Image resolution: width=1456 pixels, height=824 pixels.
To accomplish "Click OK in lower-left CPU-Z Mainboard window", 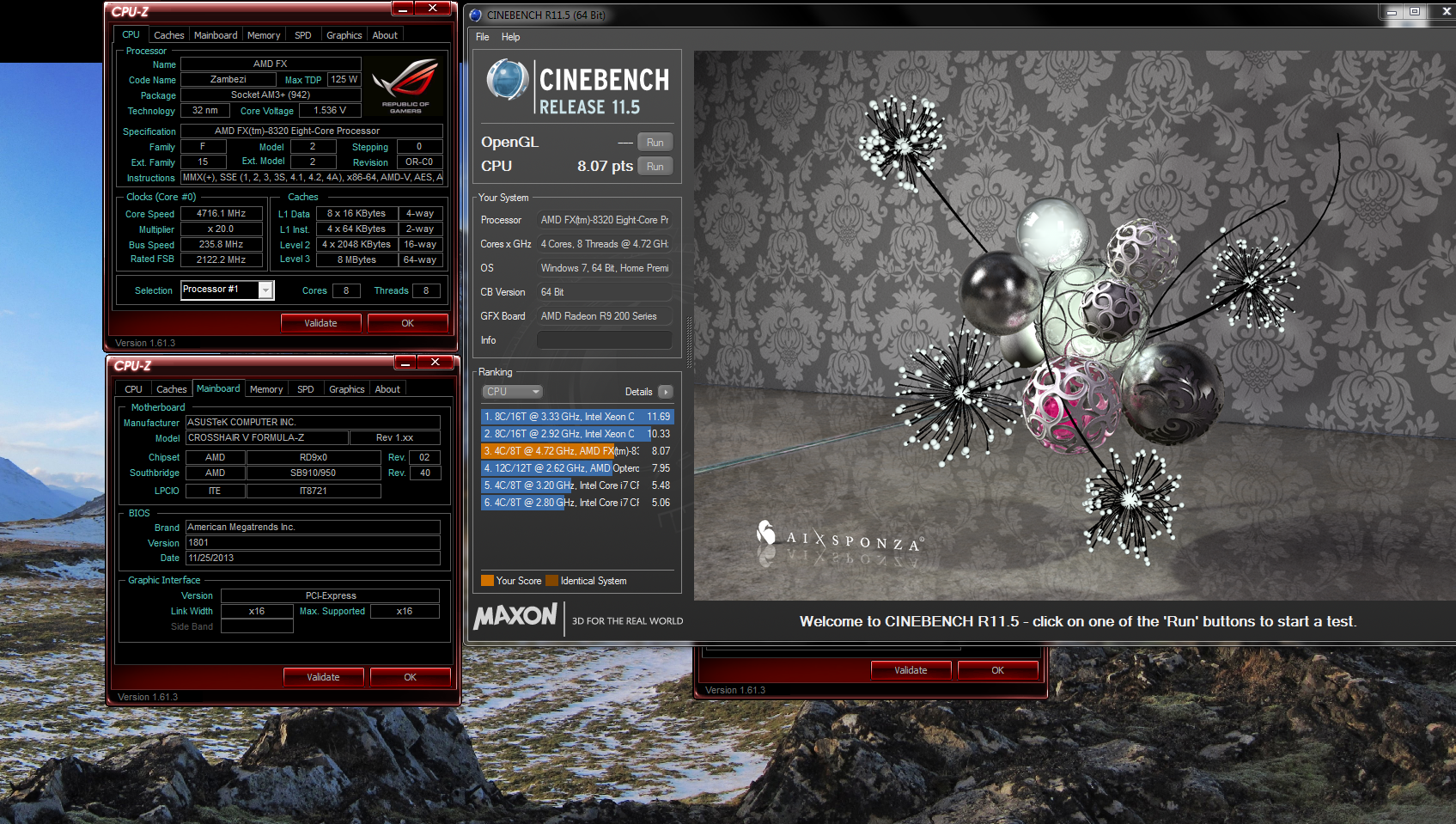I will 411,677.
